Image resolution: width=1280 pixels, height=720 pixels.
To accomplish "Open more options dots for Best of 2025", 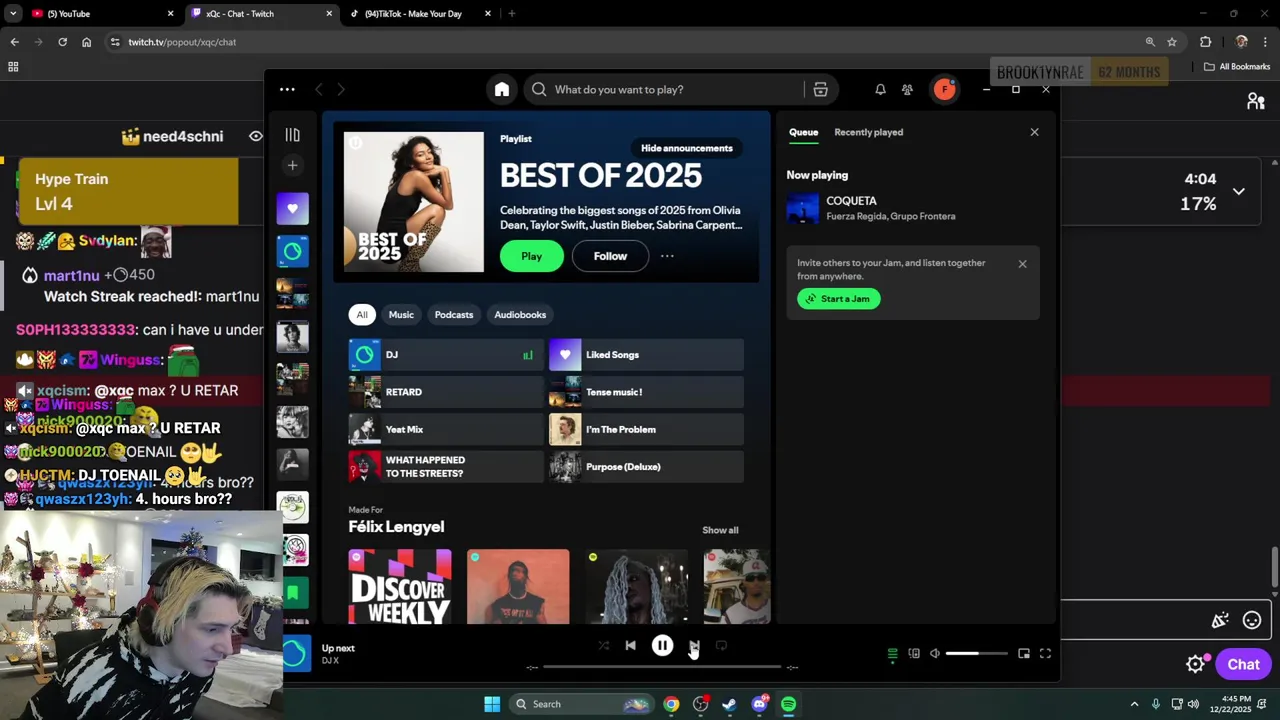I will [x=667, y=256].
